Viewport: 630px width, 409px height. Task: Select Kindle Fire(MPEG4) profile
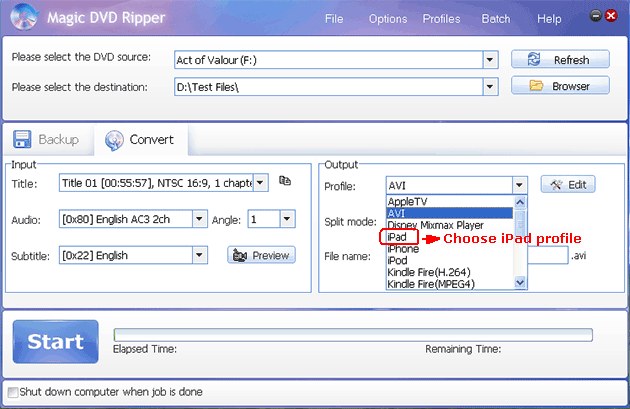(449, 284)
